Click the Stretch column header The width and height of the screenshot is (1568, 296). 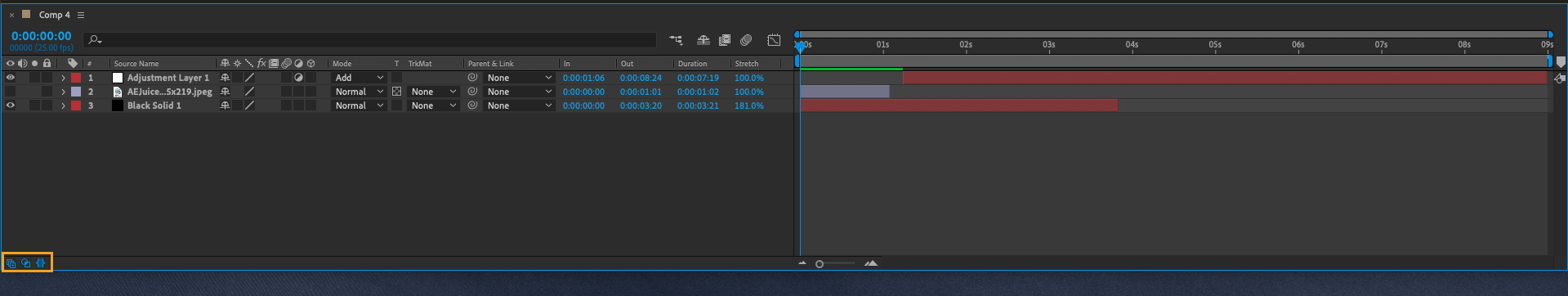[747, 63]
